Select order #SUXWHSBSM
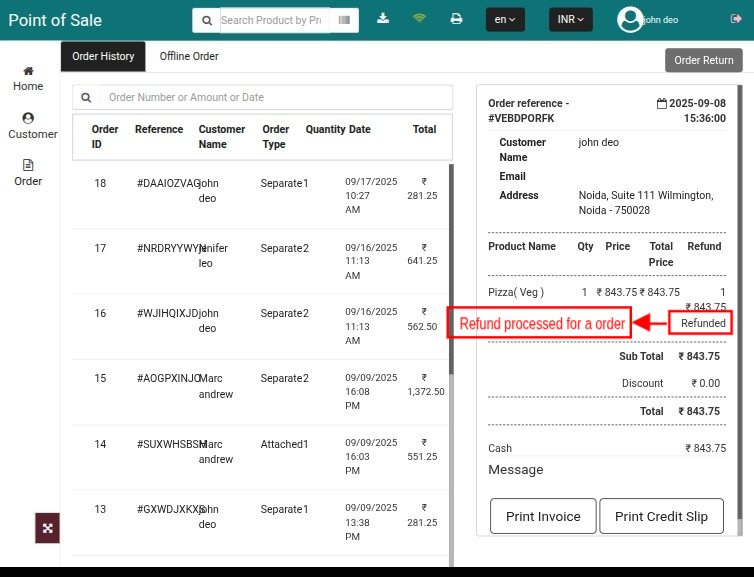This screenshot has width=754, height=577. (x=260, y=457)
